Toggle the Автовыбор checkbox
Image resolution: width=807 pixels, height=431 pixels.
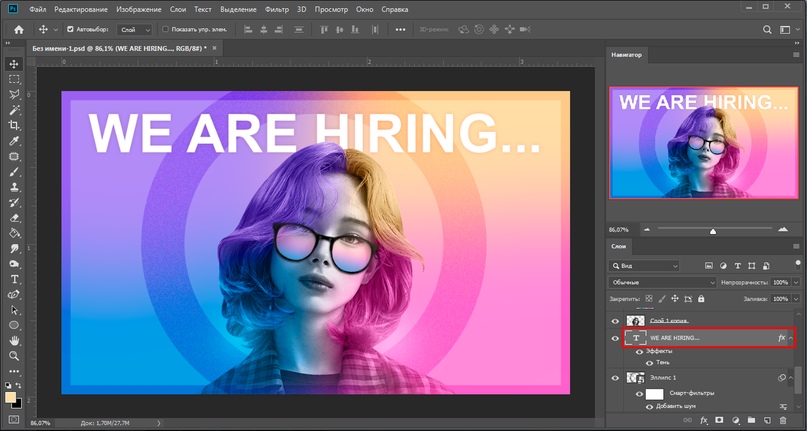pyautogui.click(x=71, y=29)
